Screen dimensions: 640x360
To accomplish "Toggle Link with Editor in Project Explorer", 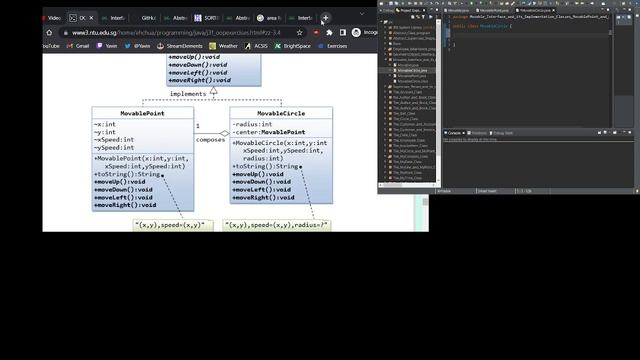I will (x=418, y=17).
